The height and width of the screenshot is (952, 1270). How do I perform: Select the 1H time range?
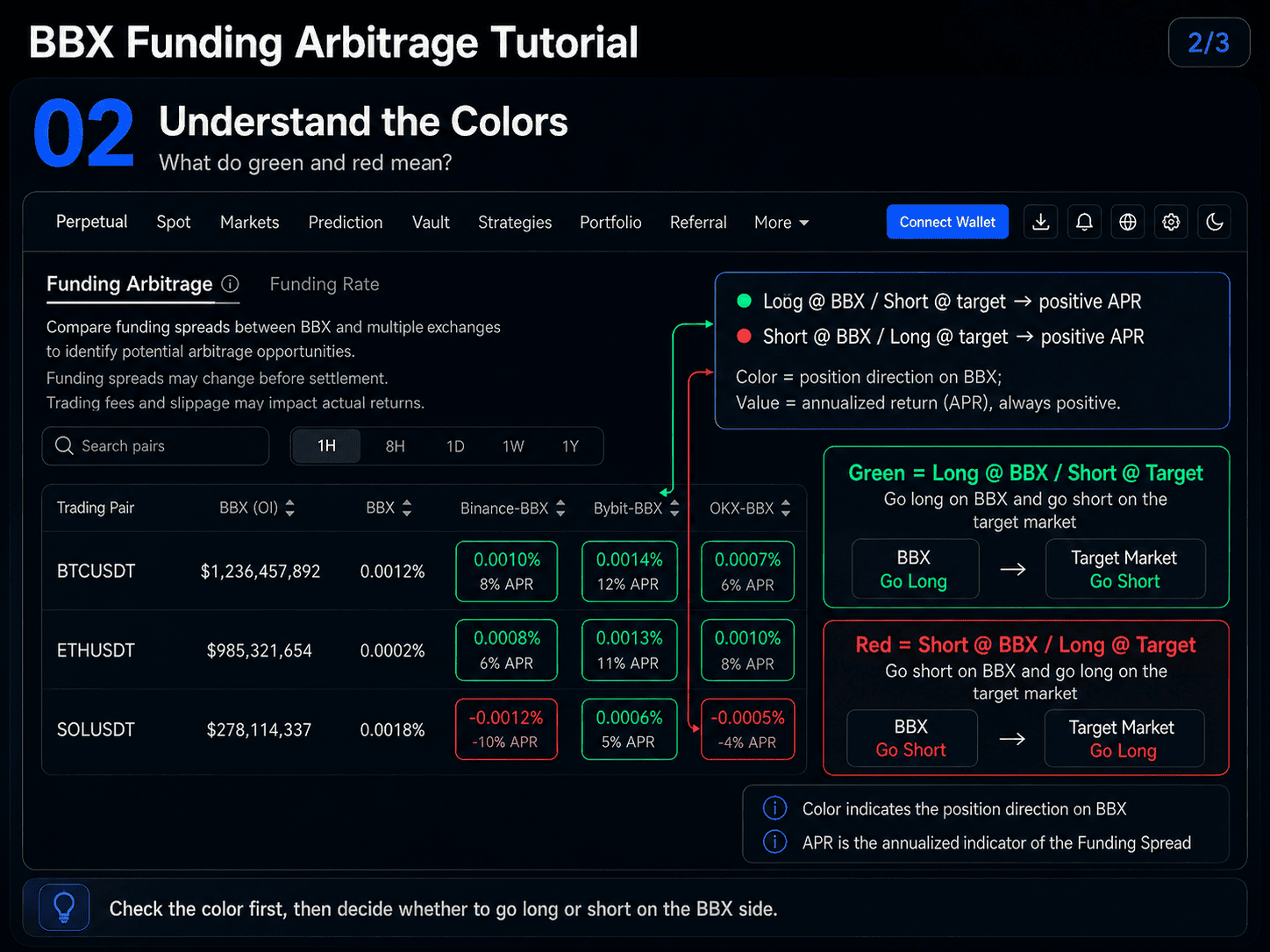click(326, 446)
